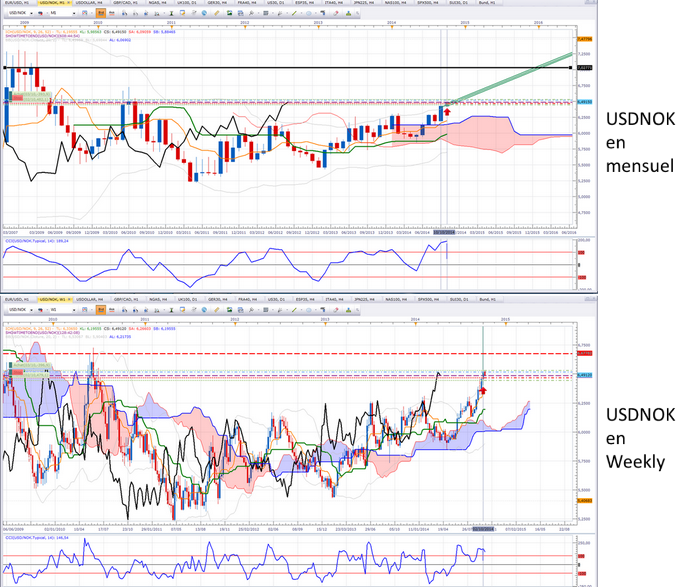The height and width of the screenshot is (587, 700).
Task: Click the print chart icon in monthly toolbar
Action: (241, 13)
